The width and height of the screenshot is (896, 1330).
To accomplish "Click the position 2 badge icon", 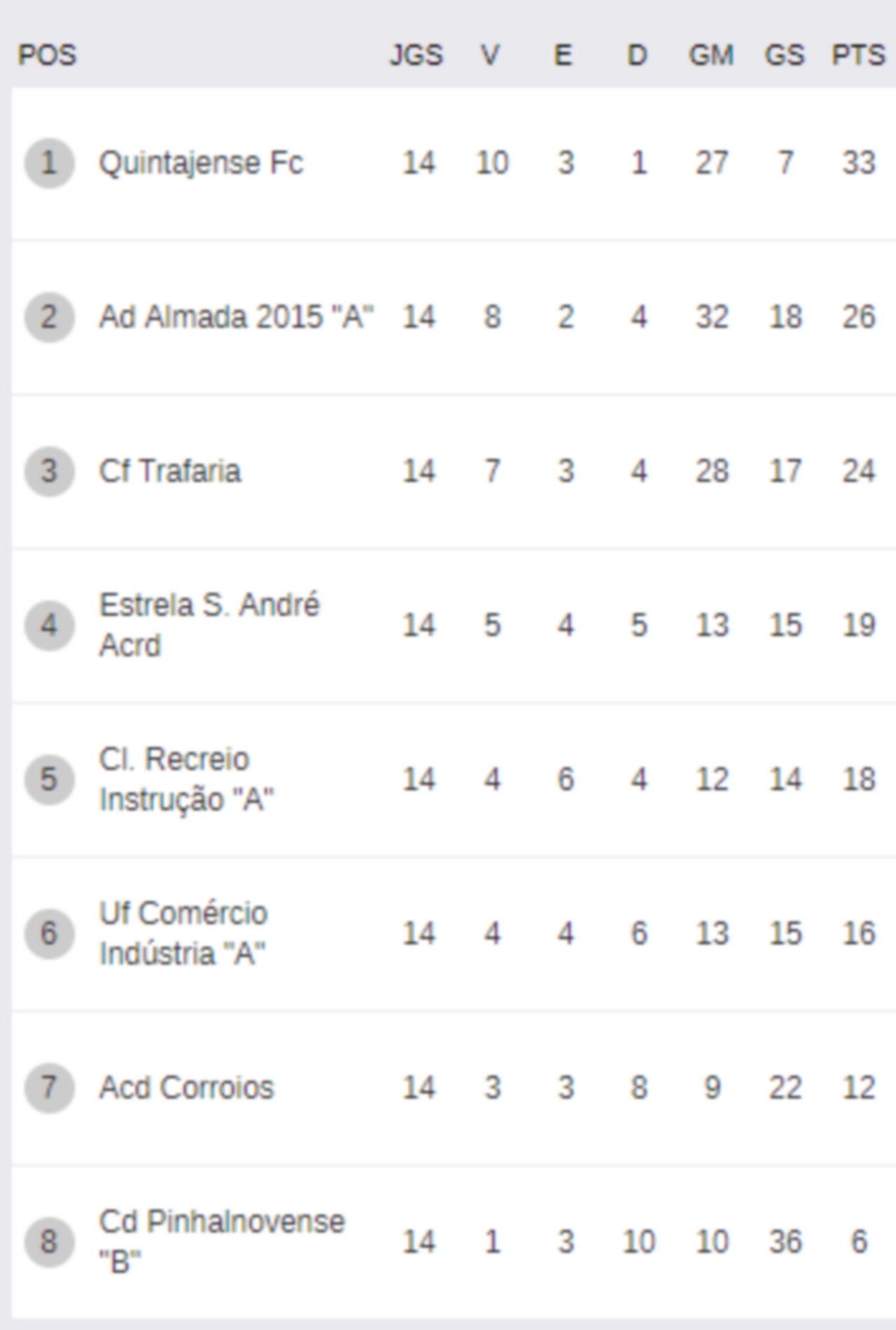I will (49, 317).
